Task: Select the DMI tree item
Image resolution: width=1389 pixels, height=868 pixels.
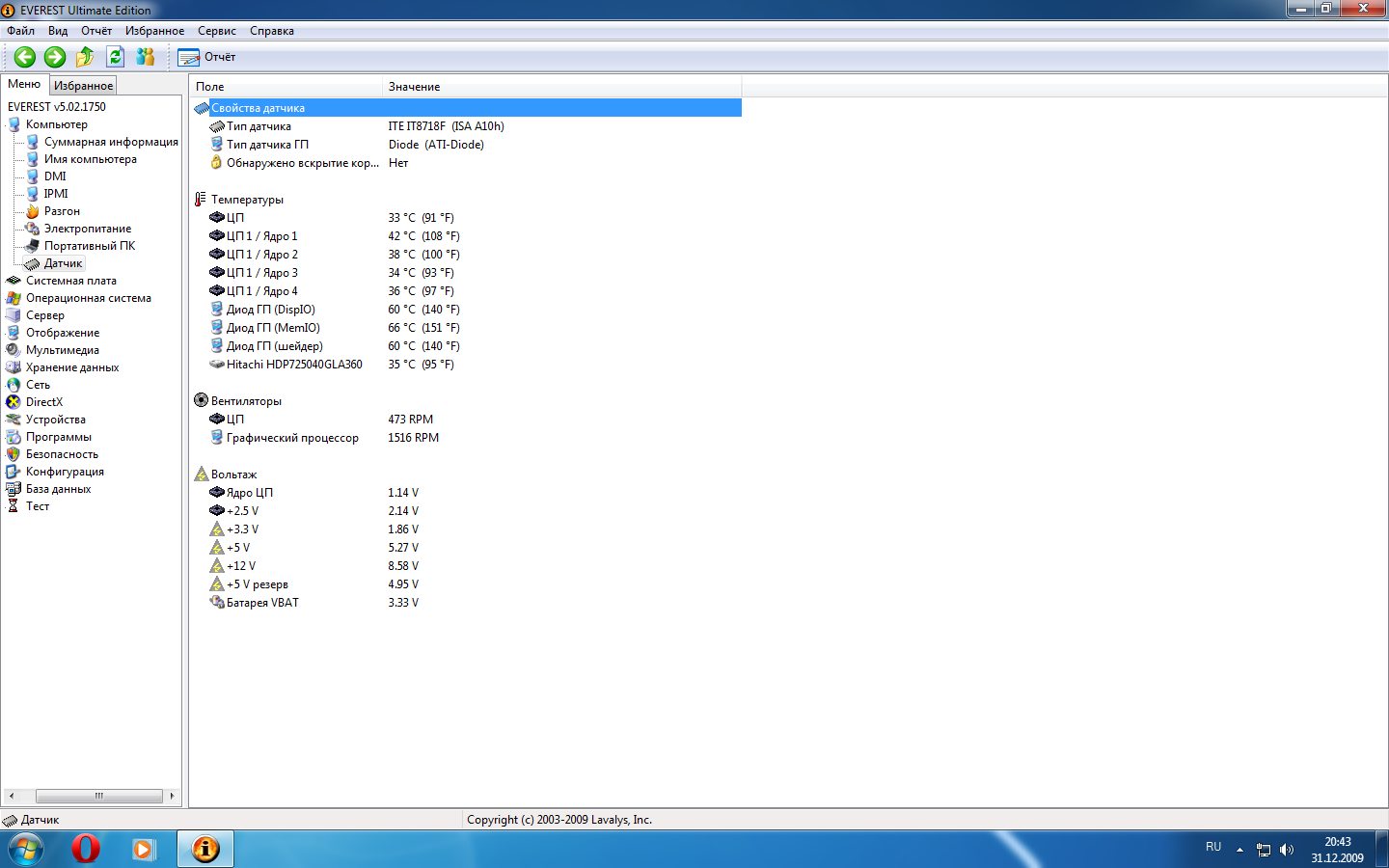Action: 55,176
